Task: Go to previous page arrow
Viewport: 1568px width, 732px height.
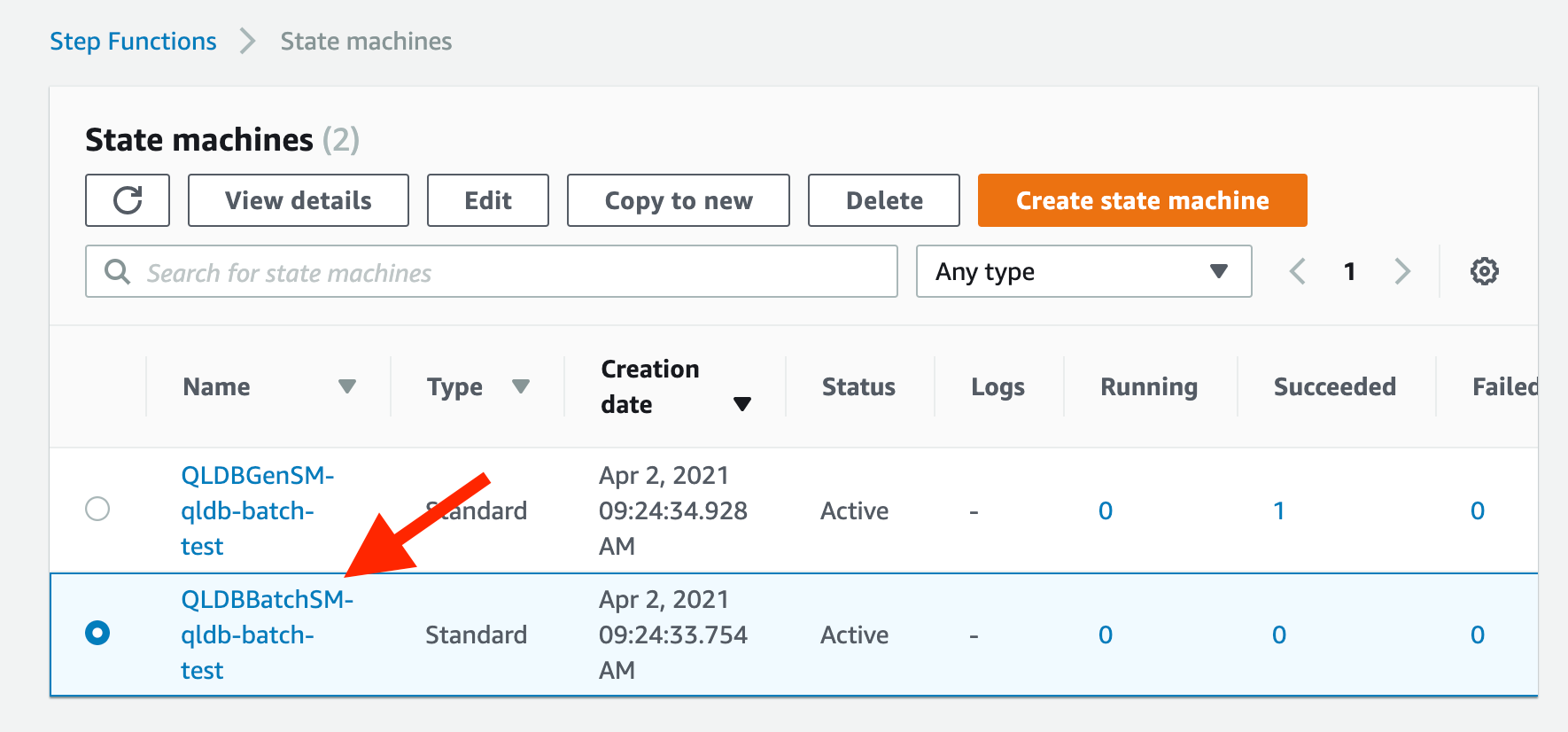Action: 1298,271
